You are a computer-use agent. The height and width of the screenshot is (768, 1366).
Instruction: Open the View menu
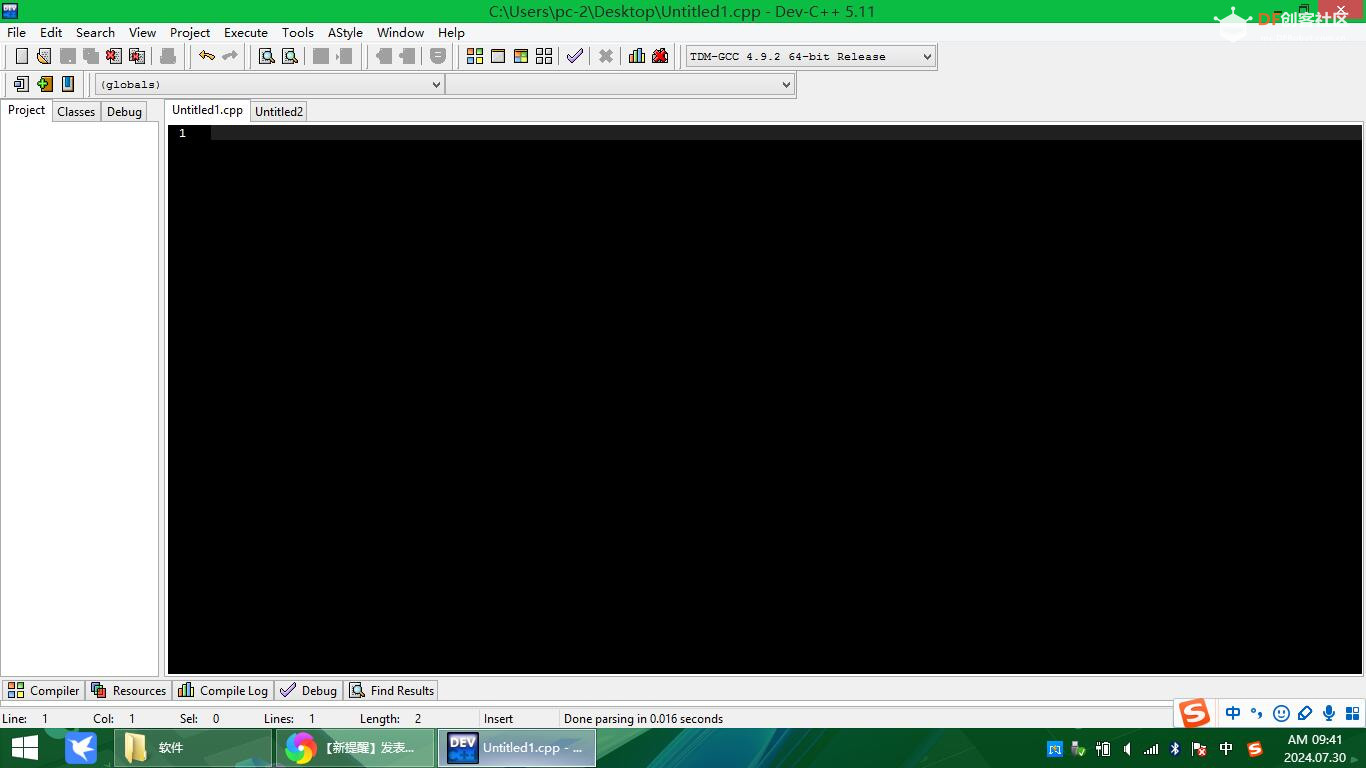tap(142, 32)
